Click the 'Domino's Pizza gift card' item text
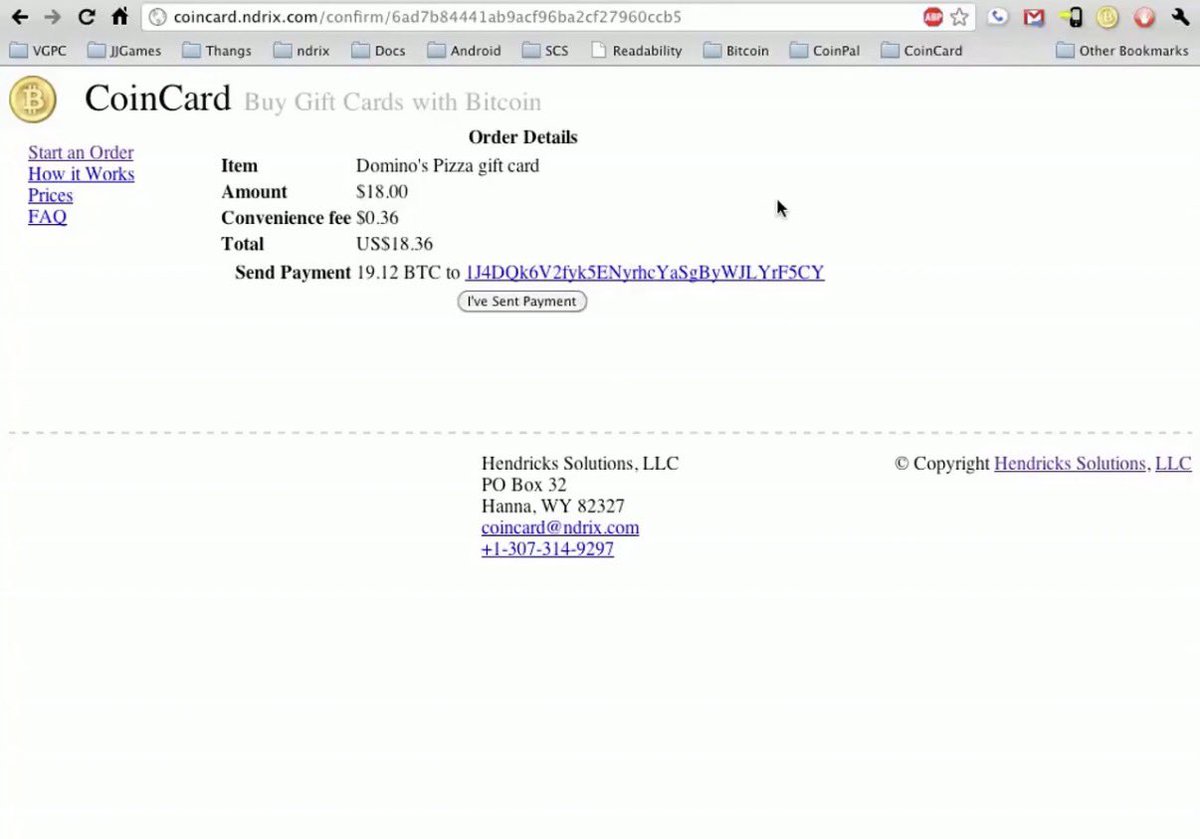This screenshot has height=839, width=1200. tap(447, 166)
